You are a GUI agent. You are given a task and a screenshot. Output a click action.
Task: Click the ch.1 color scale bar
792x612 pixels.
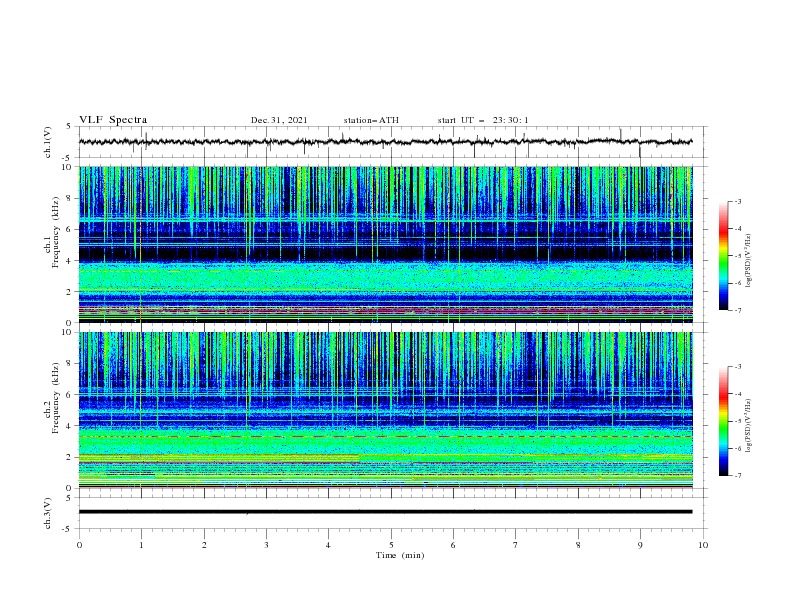point(723,256)
